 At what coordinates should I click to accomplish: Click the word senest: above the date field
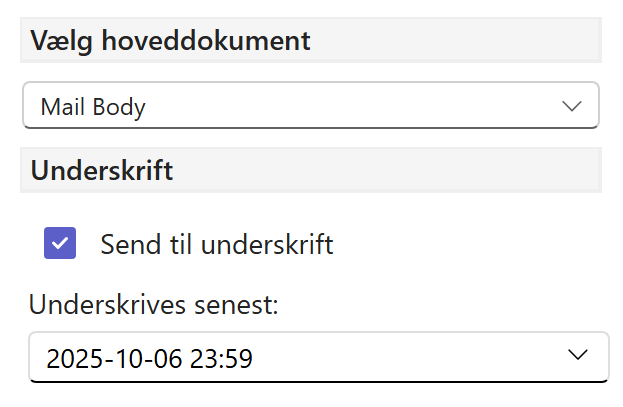(x=240, y=304)
